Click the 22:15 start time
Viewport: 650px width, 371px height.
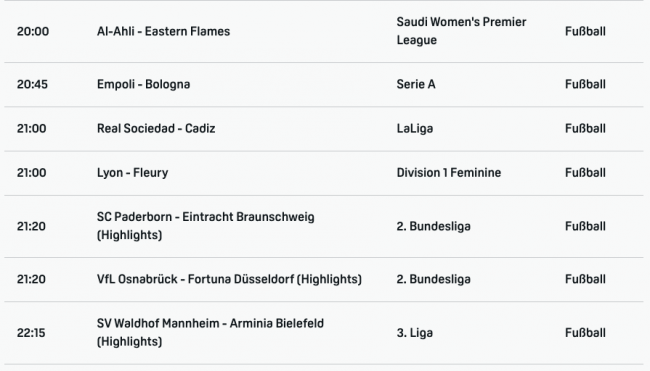(31, 333)
